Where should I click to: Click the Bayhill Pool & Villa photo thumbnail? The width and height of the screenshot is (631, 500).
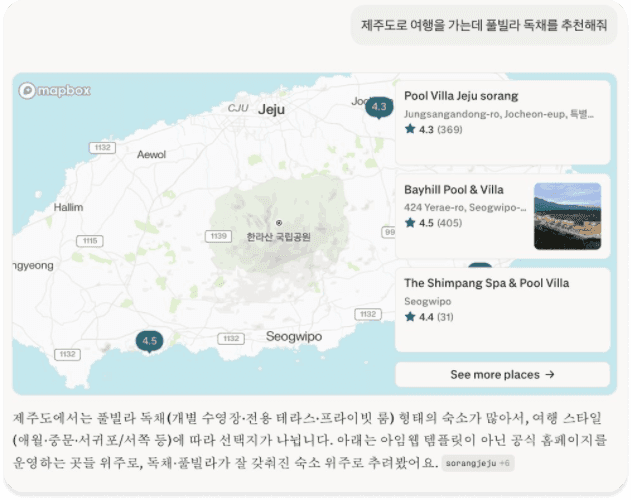(567, 216)
